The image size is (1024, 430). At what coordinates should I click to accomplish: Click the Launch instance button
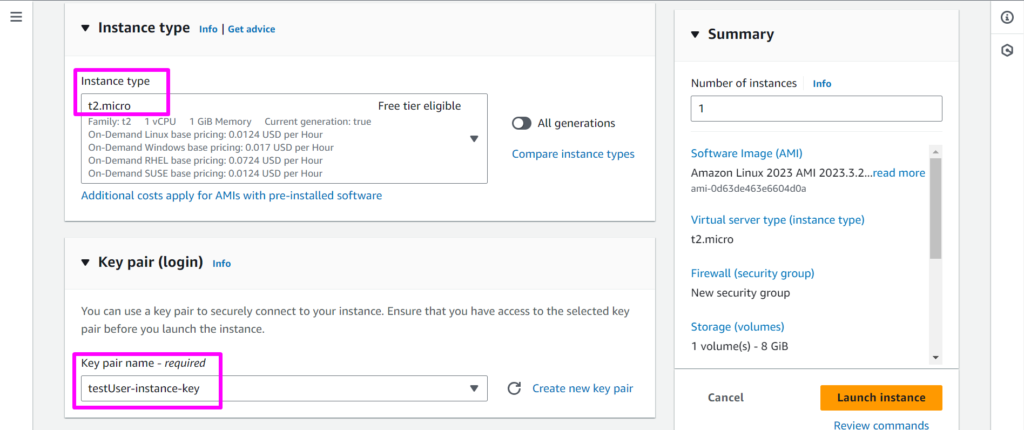pos(880,397)
